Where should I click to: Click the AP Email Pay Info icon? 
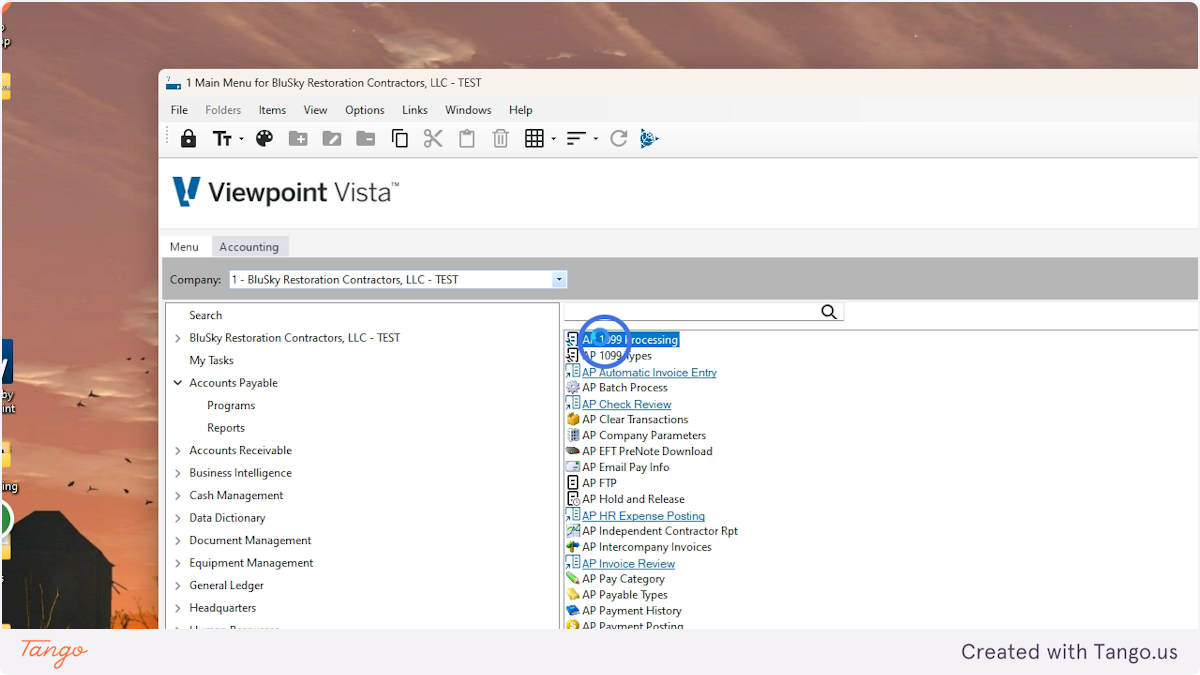pos(573,467)
